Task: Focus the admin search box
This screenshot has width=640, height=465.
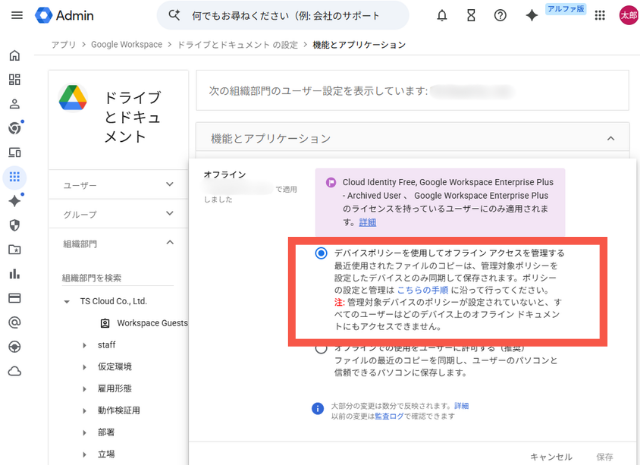Action: tap(283, 16)
